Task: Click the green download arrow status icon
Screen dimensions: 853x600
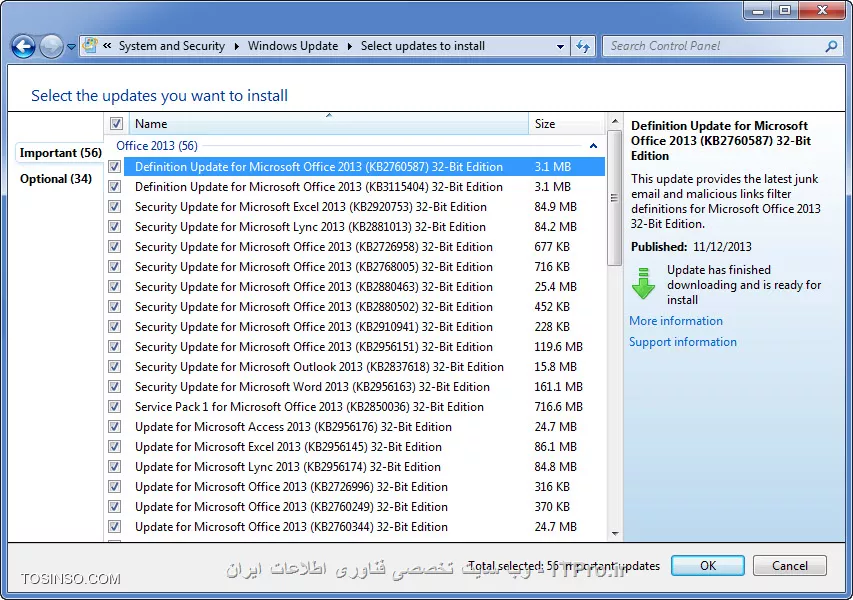Action: point(644,283)
